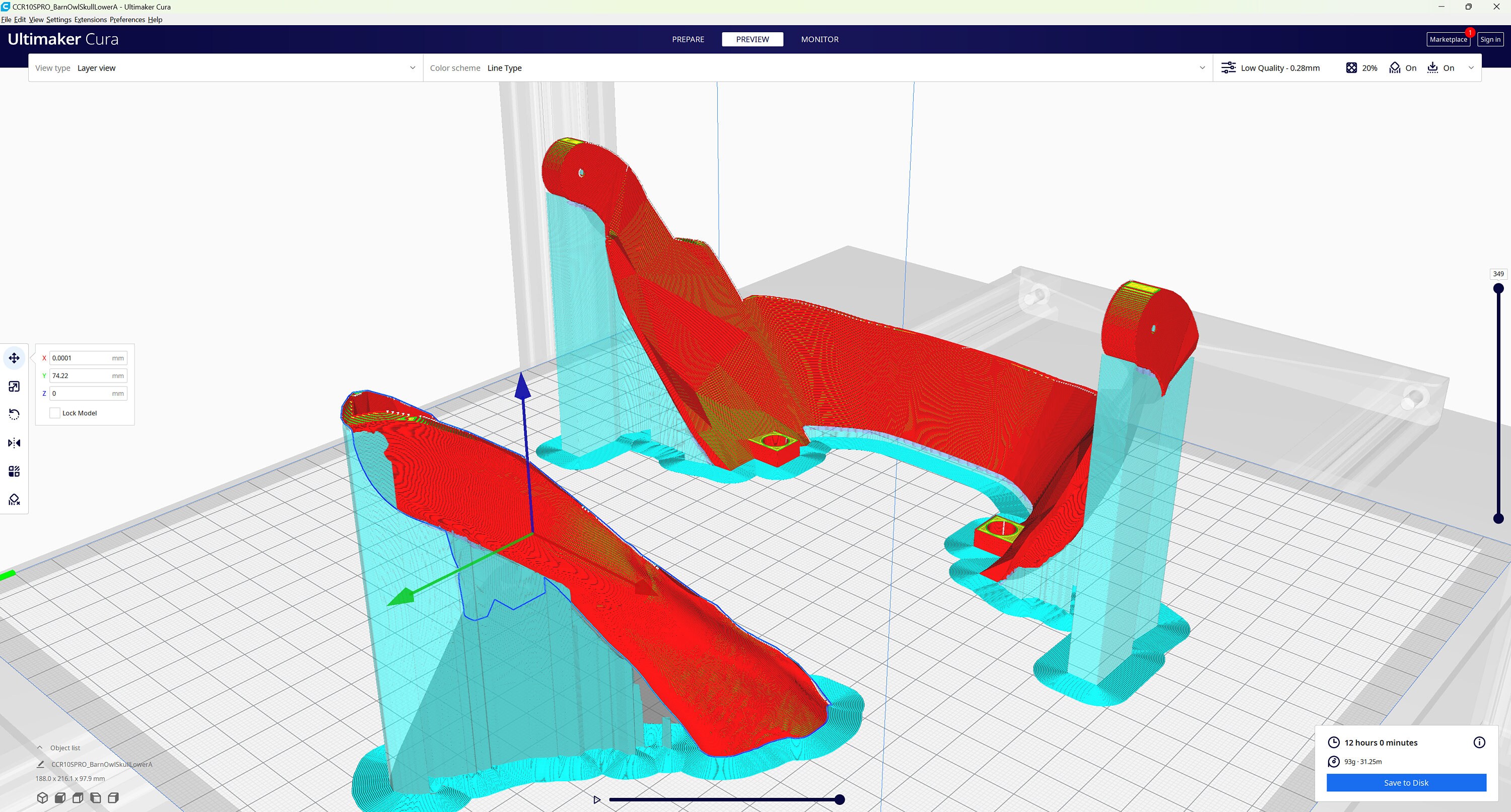The width and height of the screenshot is (1511, 812).
Task: Click the print time info icon
Action: (1479, 742)
